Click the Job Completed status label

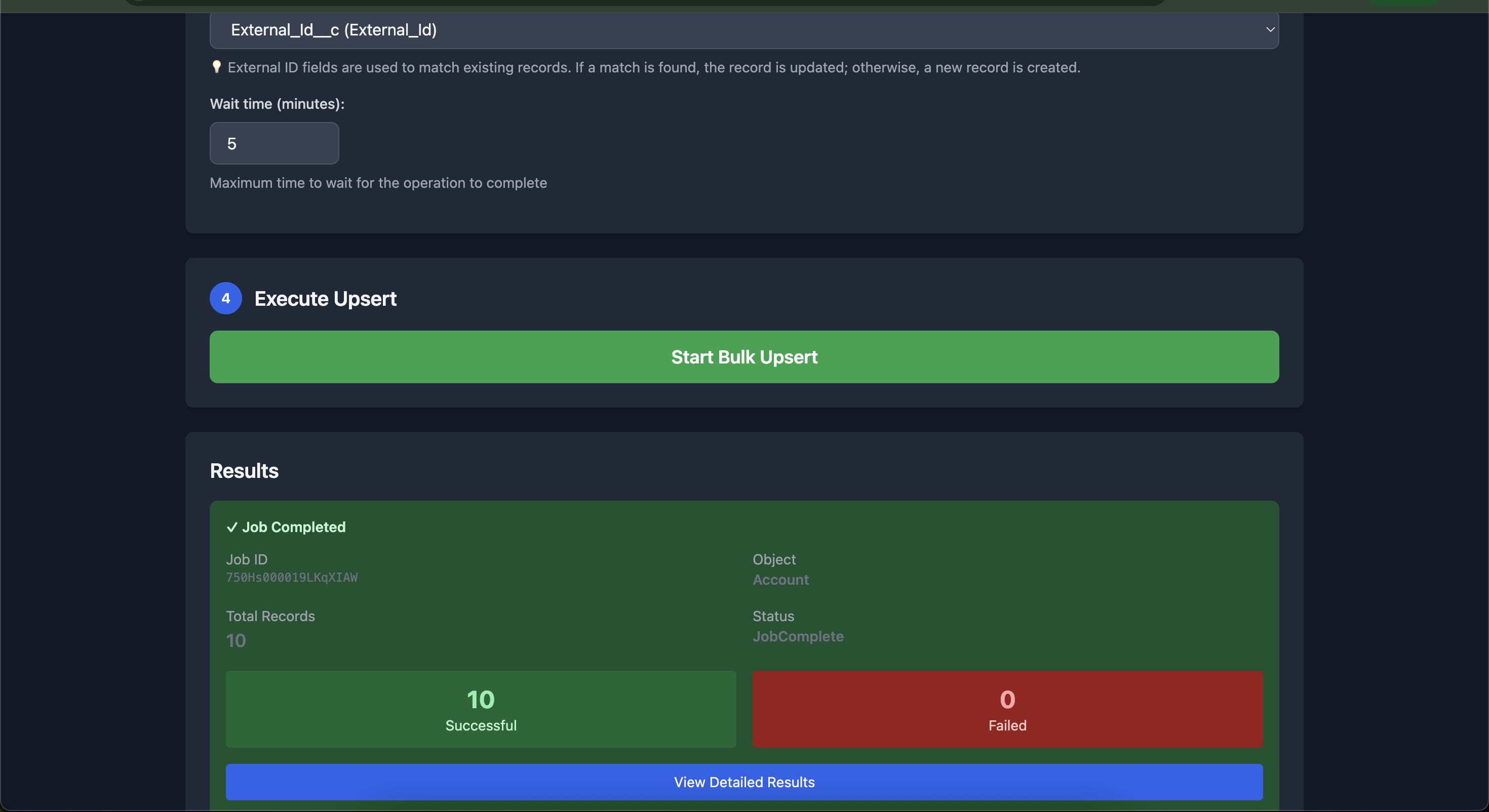(x=294, y=527)
